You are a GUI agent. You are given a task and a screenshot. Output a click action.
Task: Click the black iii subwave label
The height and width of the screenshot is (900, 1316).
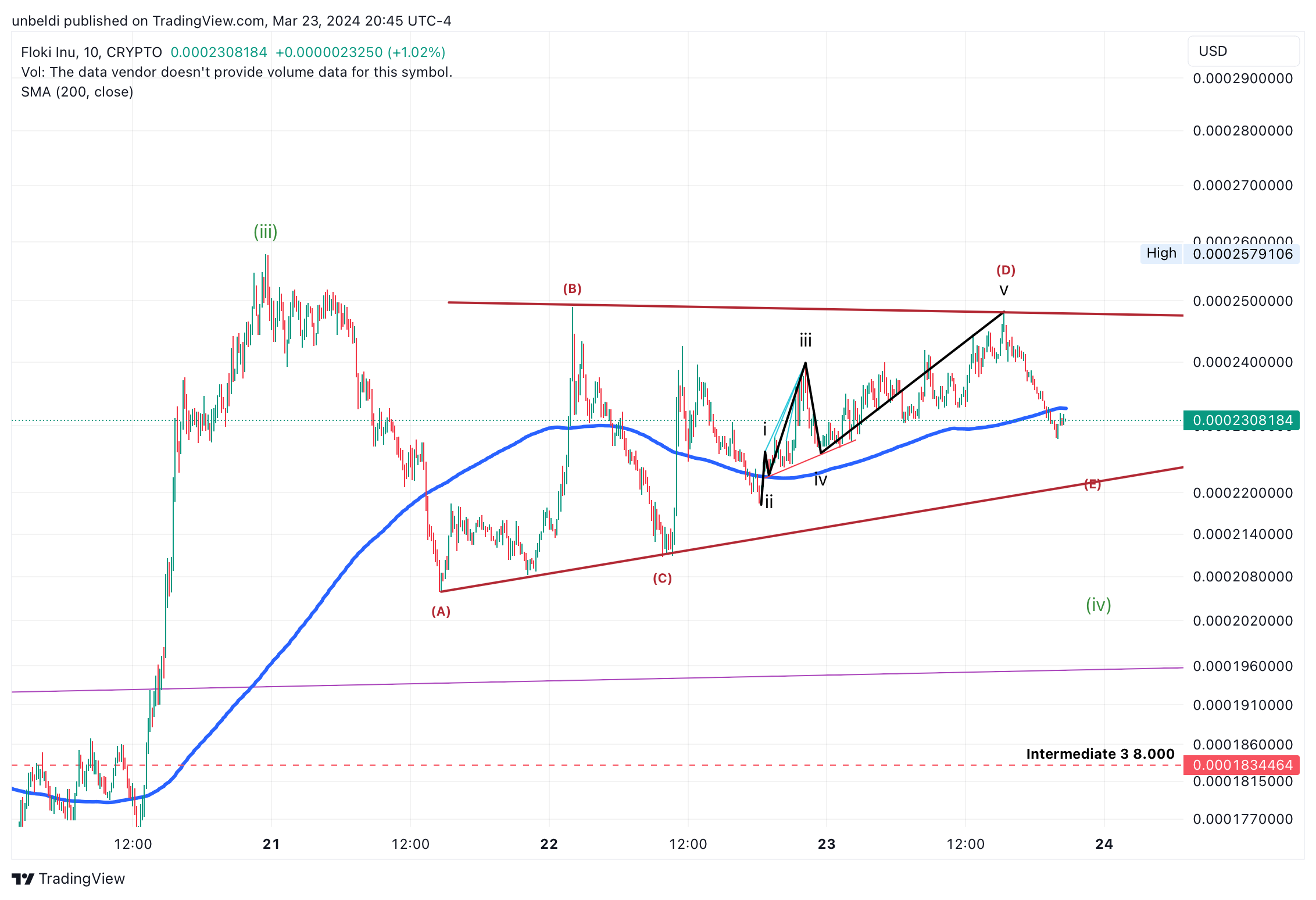tap(806, 340)
